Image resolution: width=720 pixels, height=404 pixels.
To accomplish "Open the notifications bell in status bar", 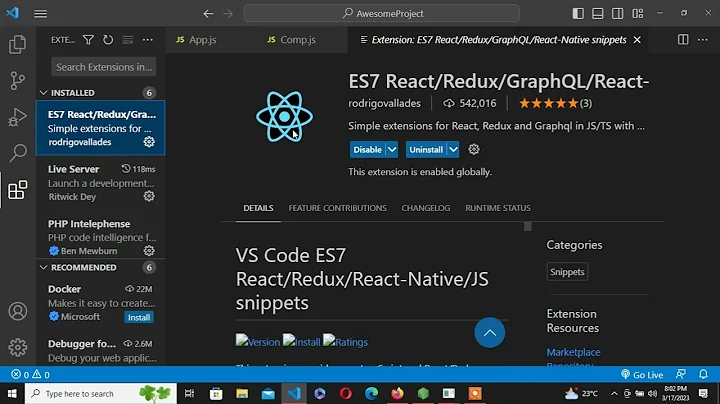I will [x=703, y=374].
